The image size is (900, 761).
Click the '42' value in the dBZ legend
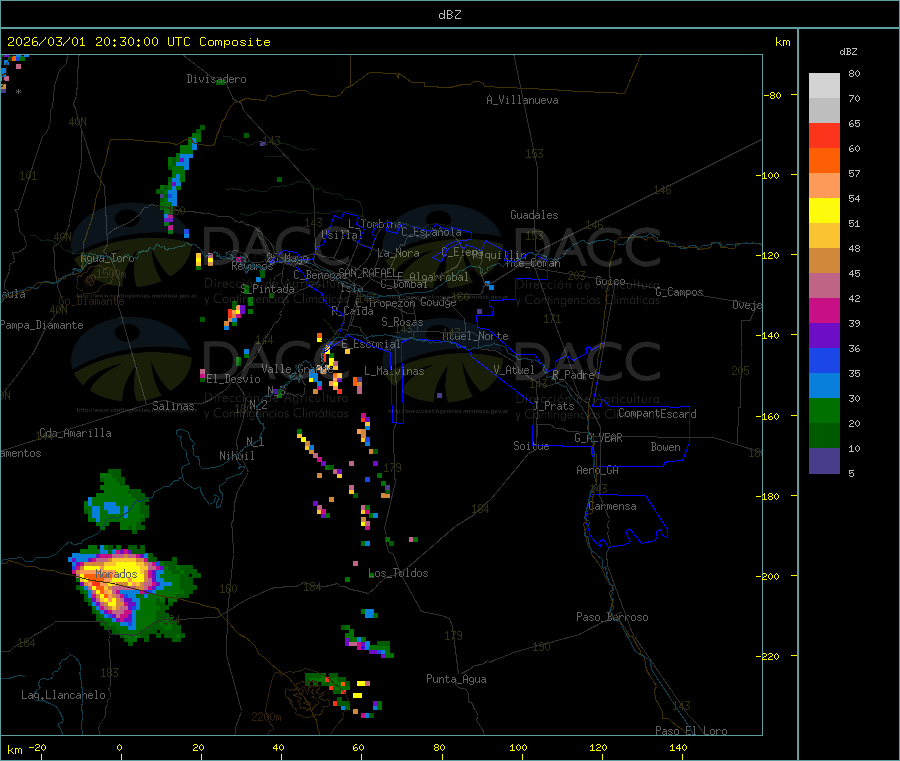pyautogui.click(x=854, y=298)
